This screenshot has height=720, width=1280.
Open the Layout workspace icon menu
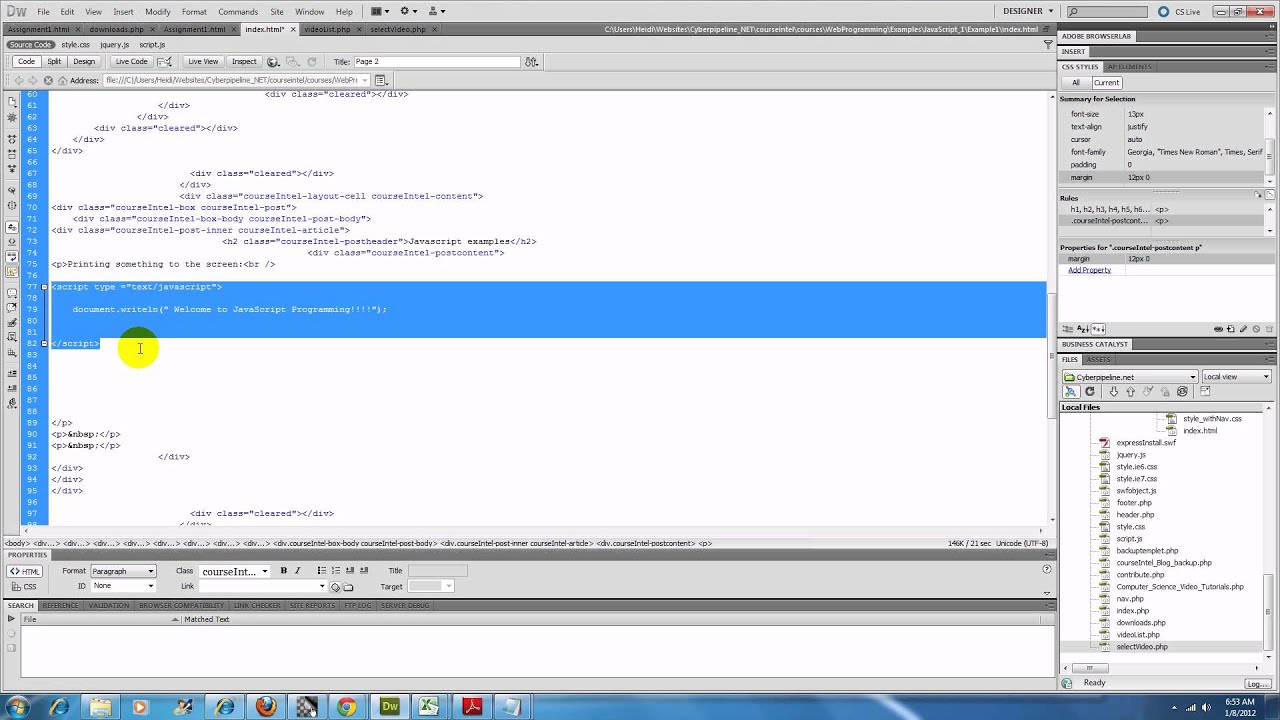381,11
